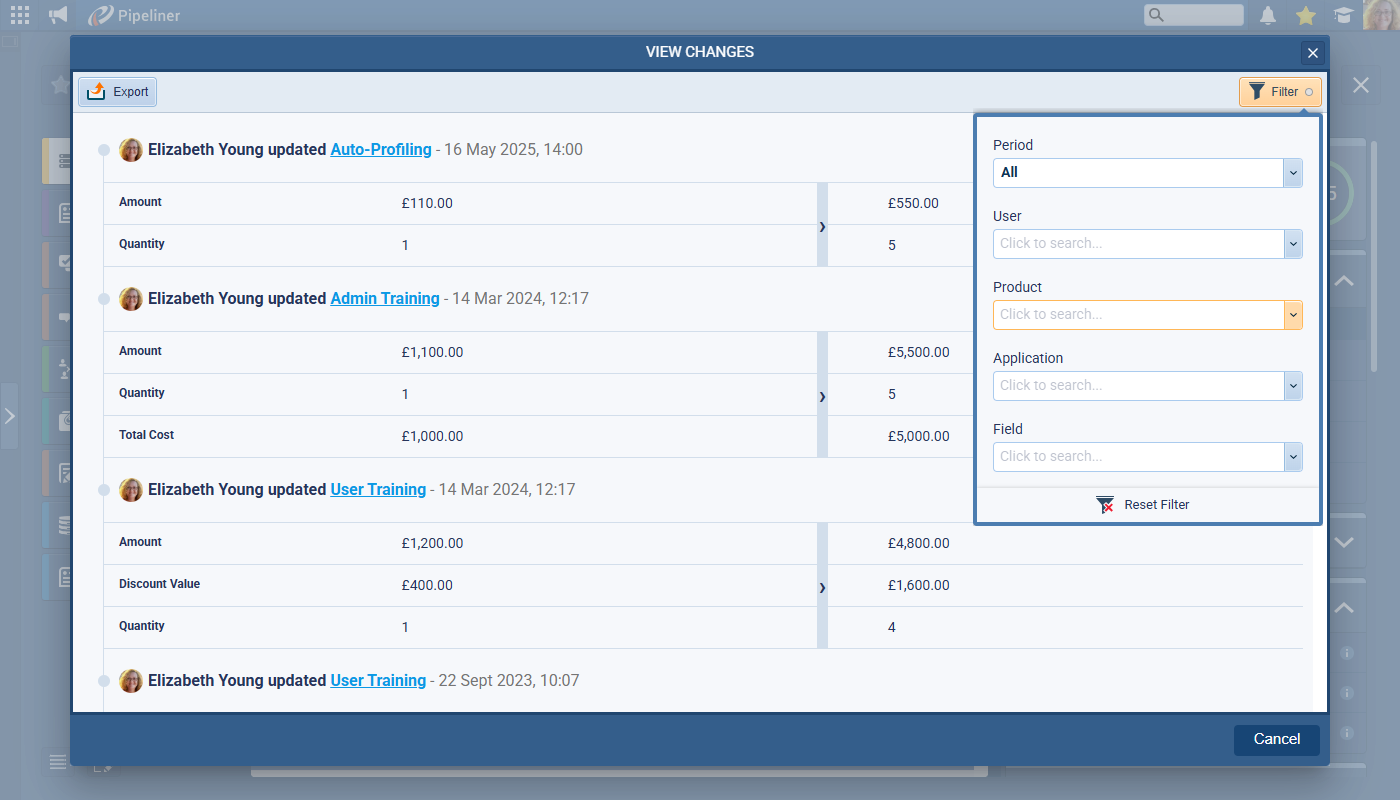Open the graduation cap learning icon
The width and height of the screenshot is (1400, 800).
click(x=1342, y=15)
